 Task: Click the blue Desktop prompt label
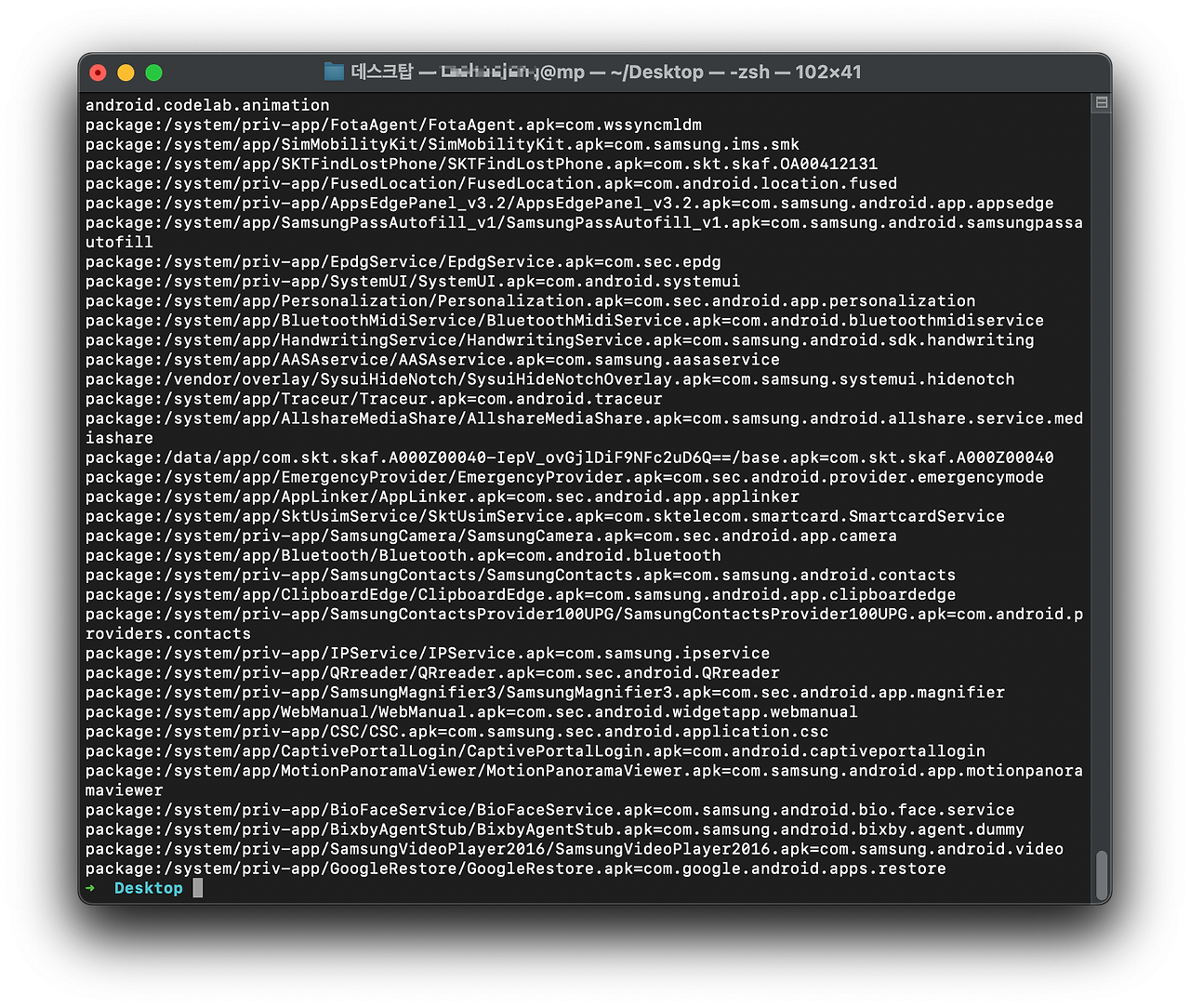pos(148,887)
